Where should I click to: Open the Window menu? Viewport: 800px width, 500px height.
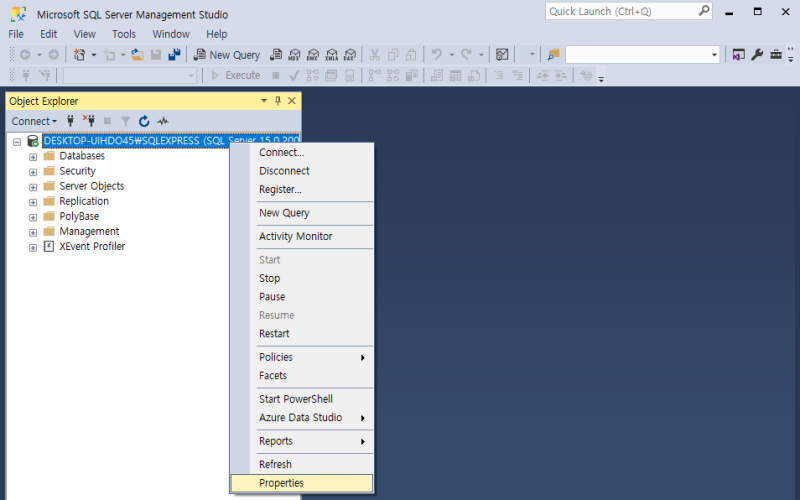[171, 34]
